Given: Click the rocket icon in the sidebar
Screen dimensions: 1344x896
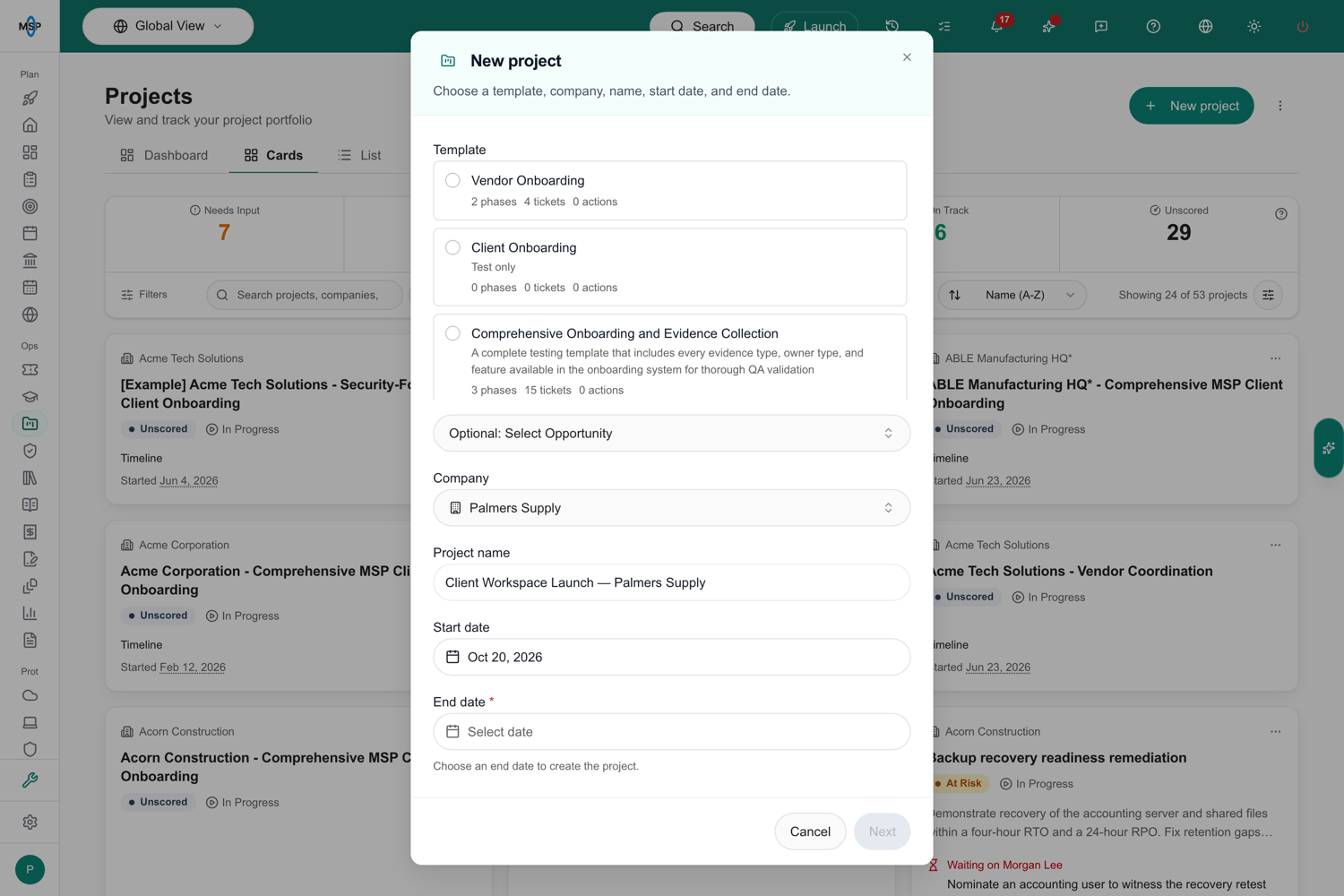Looking at the screenshot, I should point(30,98).
